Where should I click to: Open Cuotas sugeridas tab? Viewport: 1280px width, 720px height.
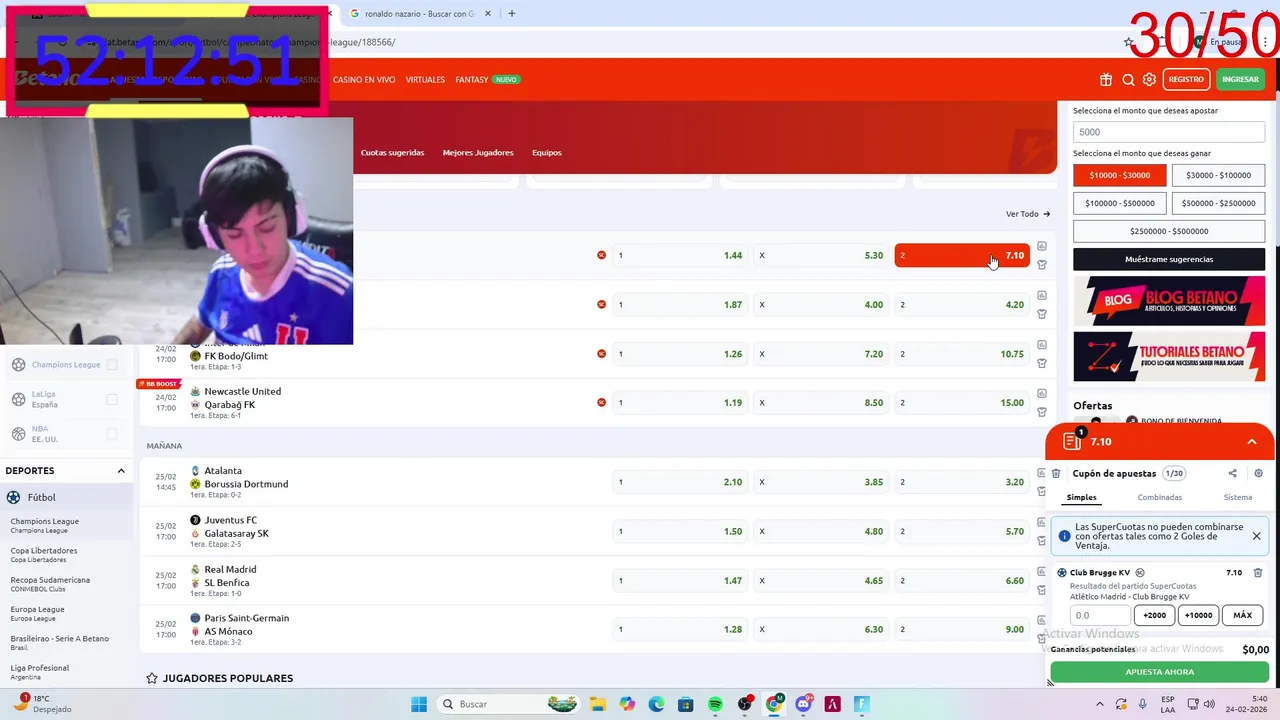[392, 153]
